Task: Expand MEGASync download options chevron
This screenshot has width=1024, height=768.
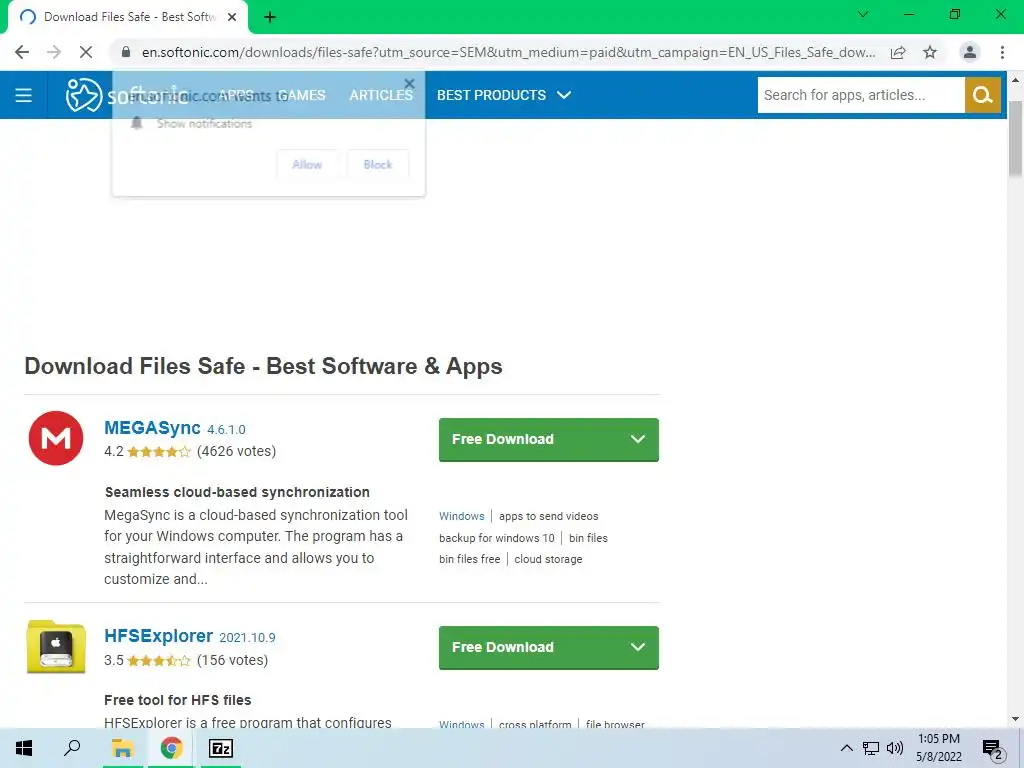Action: (x=638, y=440)
